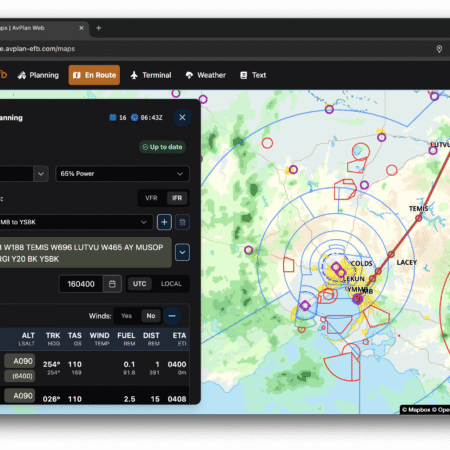The width and height of the screenshot is (450, 450).
Task: Close the AvPlan Web browser tab
Action: [x=81, y=28]
